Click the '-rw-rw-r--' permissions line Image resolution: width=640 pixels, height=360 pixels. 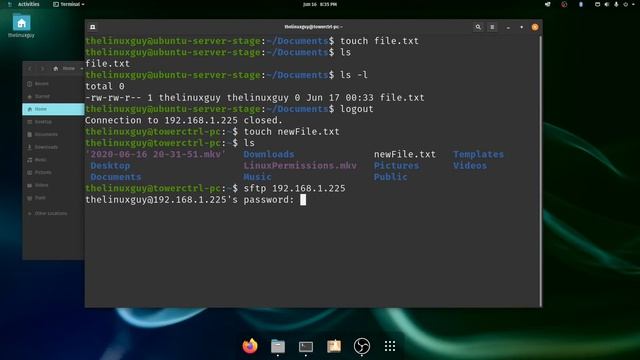pyautogui.click(x=255, y=98)
